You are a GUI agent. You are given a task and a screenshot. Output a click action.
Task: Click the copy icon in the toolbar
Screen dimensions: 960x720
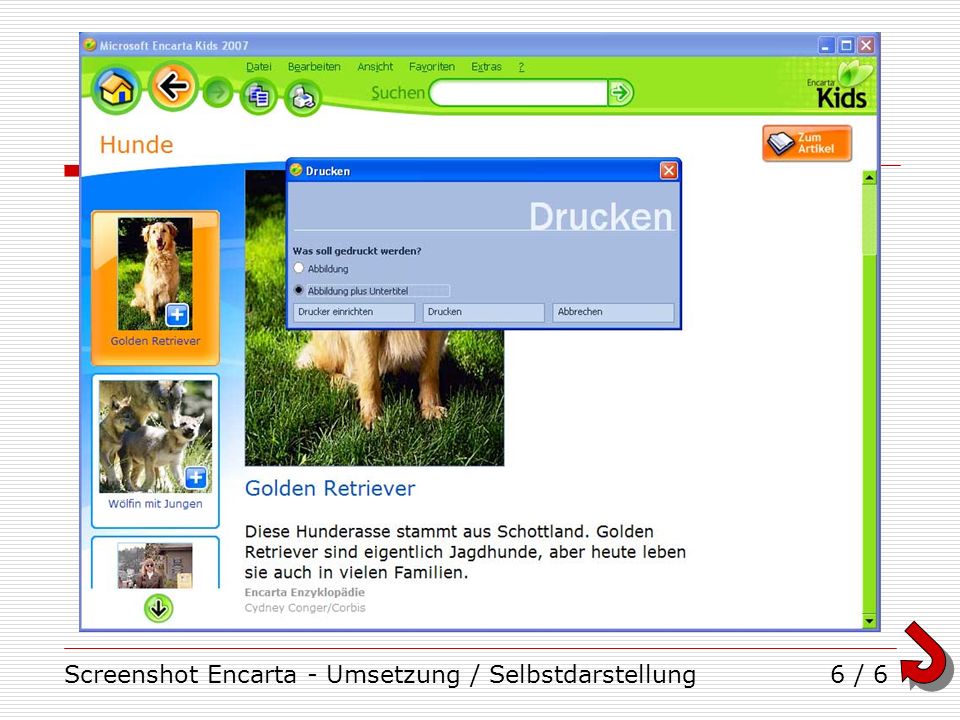pos(259,96)
